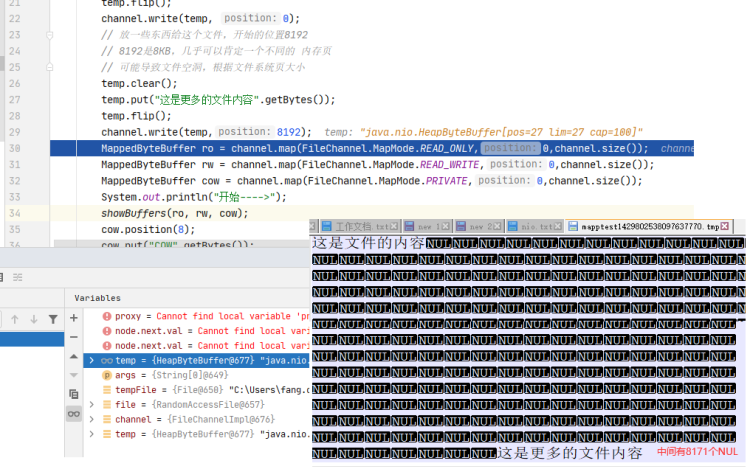Move watch up with the up triangle
The width and height of the screenshot is (750, 469).
pyautogui.click(x=73, y=356)
